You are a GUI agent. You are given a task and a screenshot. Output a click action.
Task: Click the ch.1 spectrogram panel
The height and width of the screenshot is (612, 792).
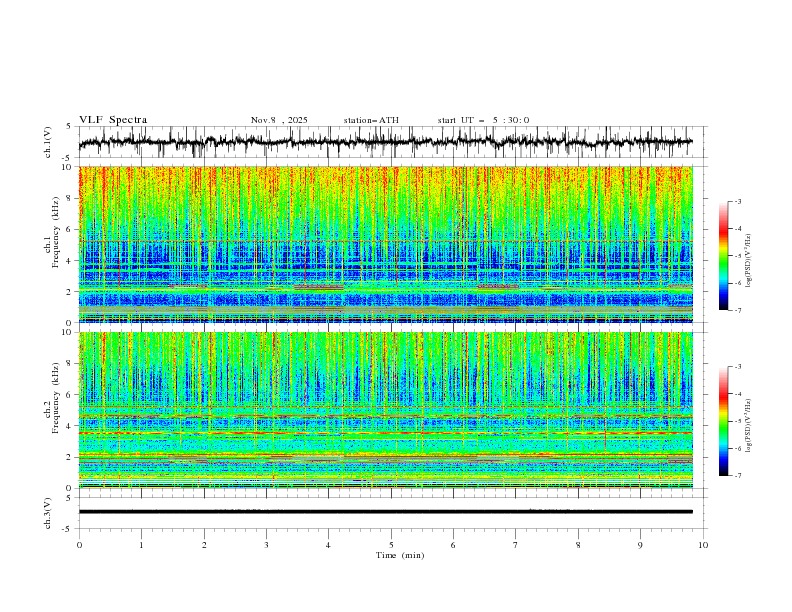(386, 244)
